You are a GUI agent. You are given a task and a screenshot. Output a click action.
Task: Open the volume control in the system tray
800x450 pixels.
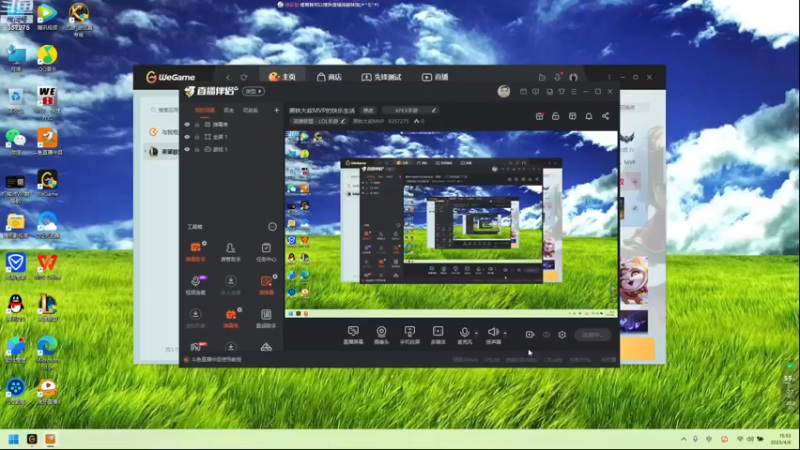tap(750, 439)
